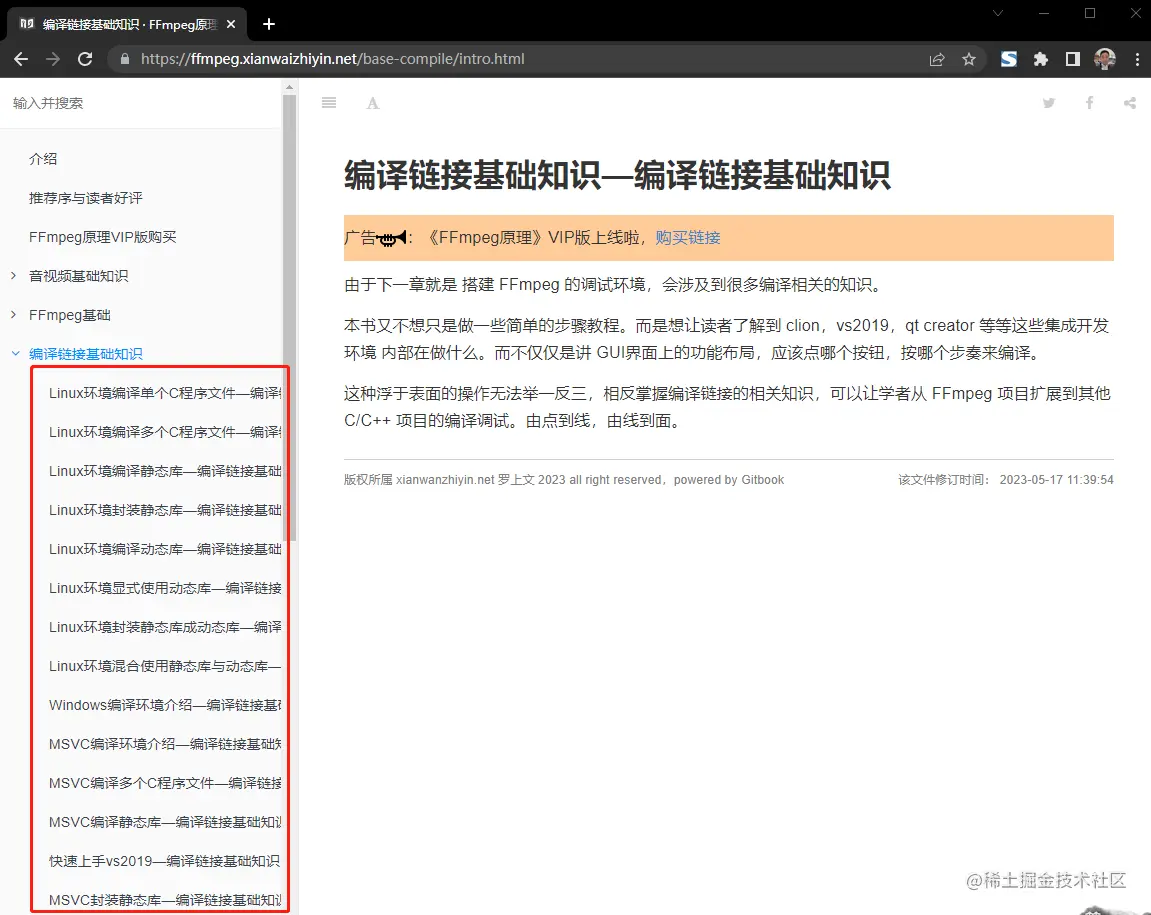Open the share options icon

(1130, 103)
